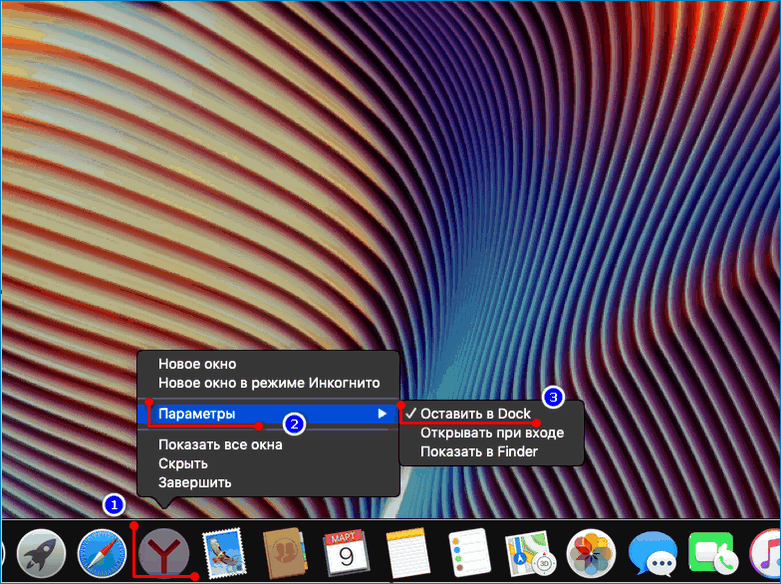Click 'Завершить' to quit the browser

195,482
